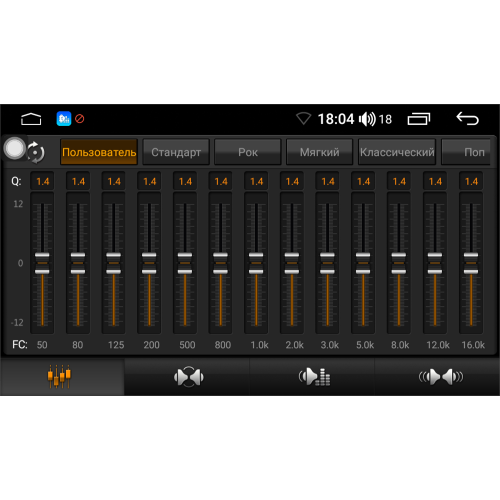
Task: Choose the Рок equalizer preset
Action: coord(248,152)
